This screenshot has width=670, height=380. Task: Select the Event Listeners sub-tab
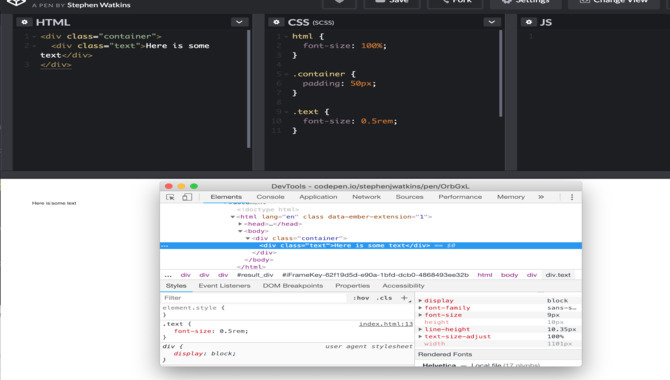pyautogui.click(x=224, y=286)
